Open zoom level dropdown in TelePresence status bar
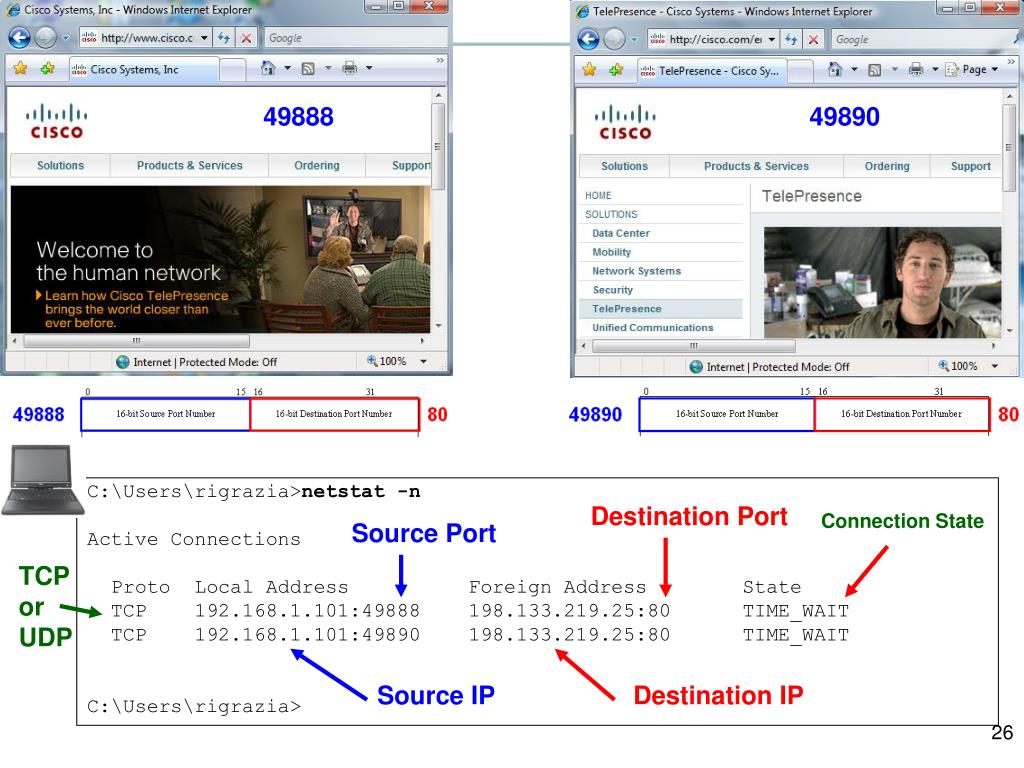 click(995, 366)
